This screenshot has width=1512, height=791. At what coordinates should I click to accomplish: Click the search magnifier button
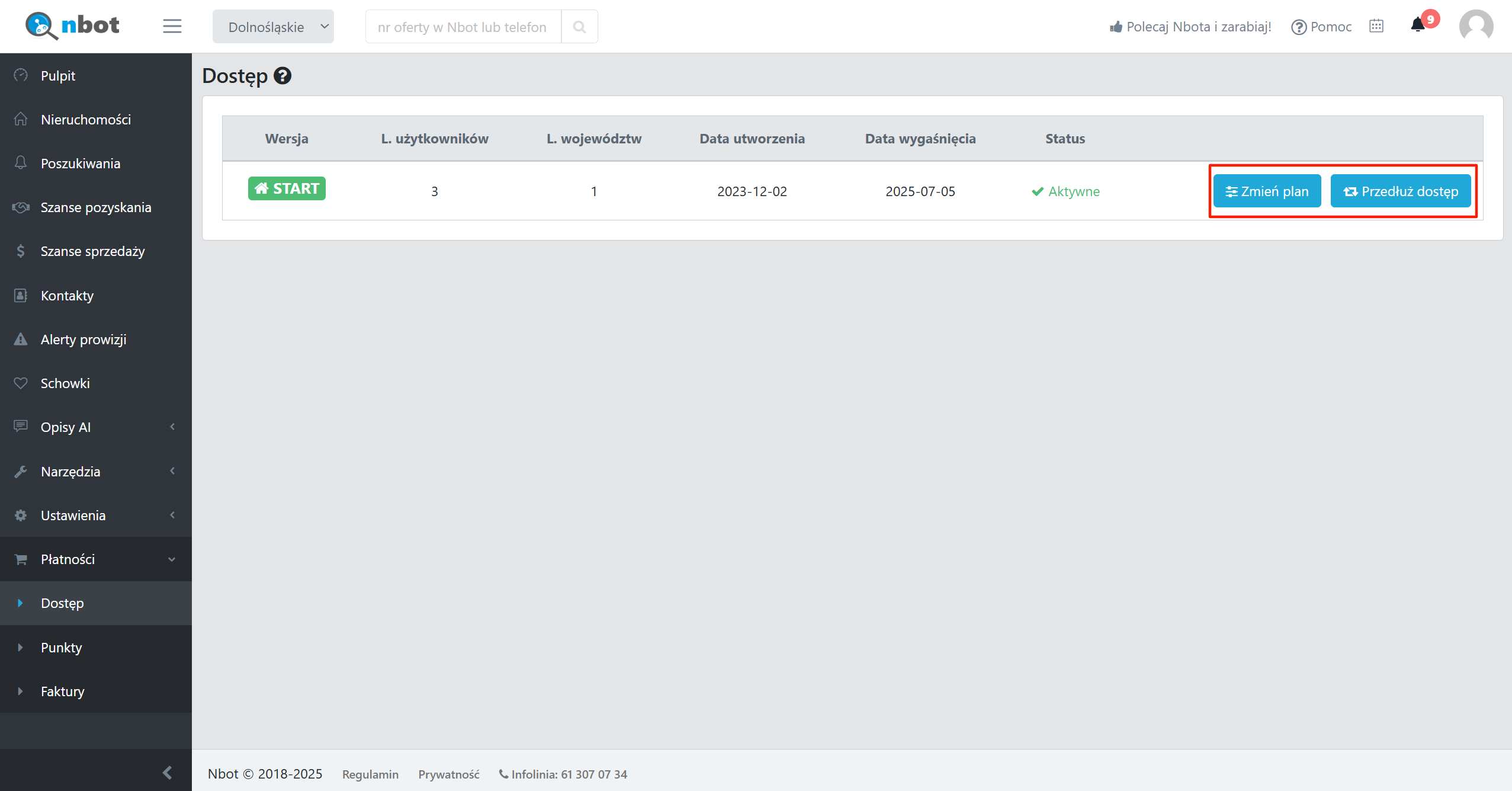point(579,27)
